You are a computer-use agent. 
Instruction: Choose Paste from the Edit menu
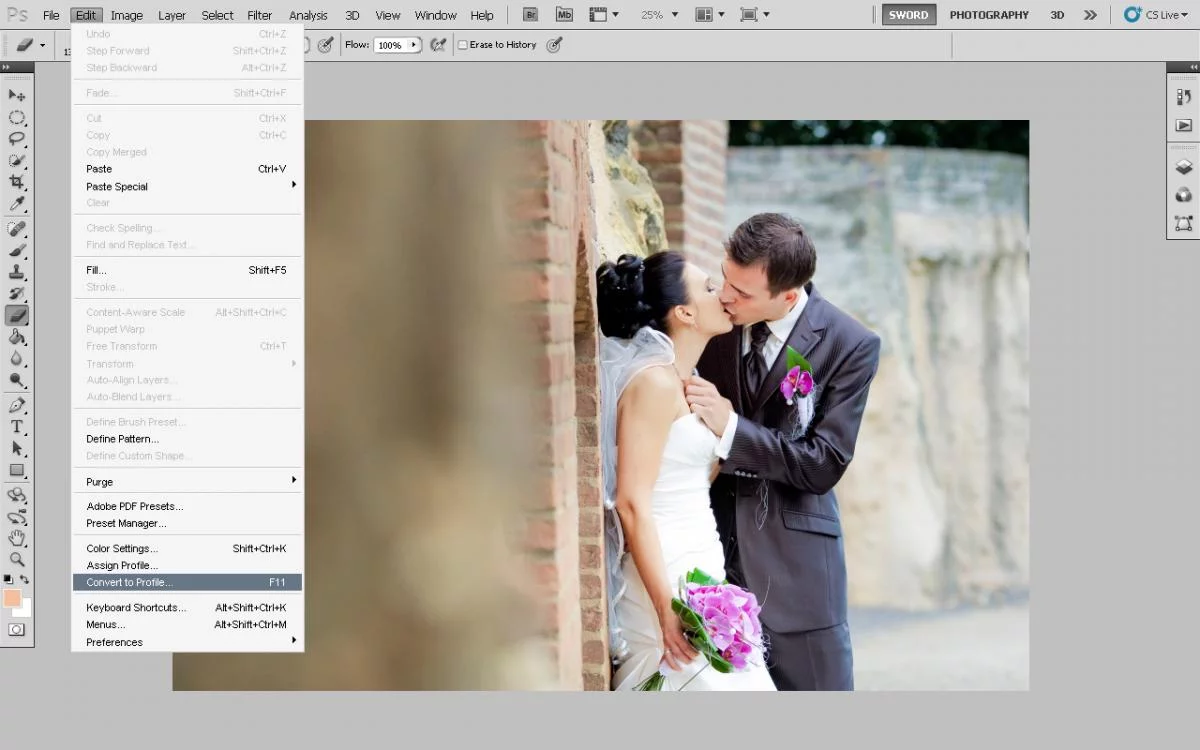coord(187,169)
